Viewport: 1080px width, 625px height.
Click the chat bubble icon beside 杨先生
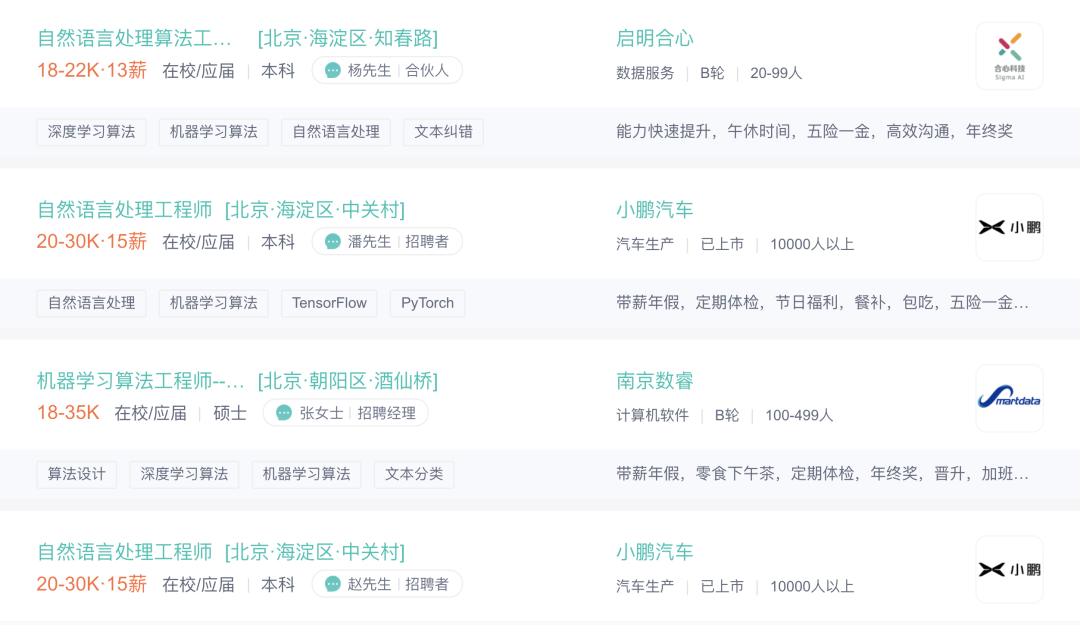333,71
